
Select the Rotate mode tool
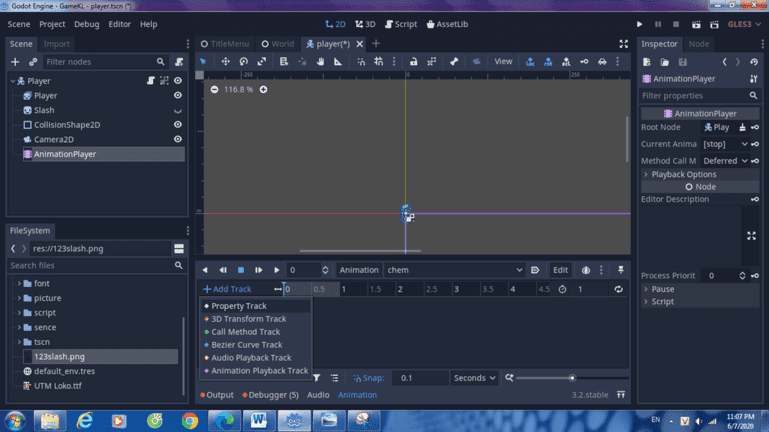243,62
